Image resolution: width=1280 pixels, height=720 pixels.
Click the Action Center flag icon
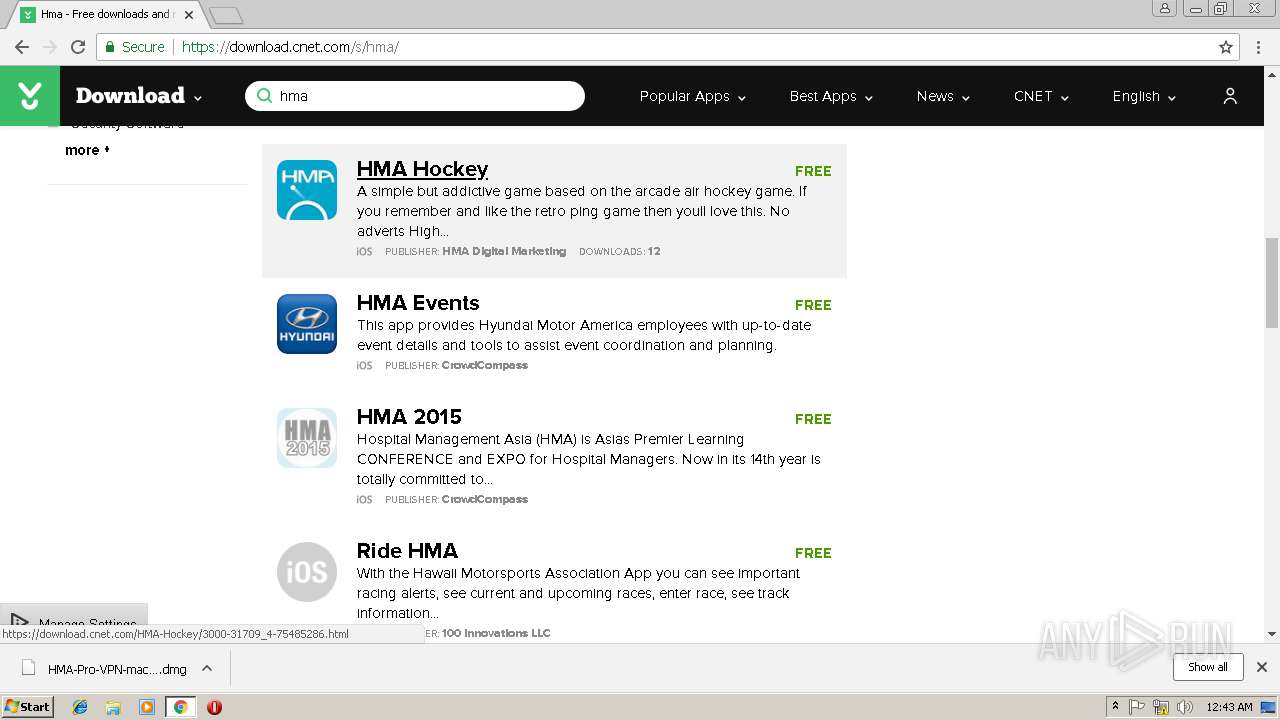pos(1137,707)
